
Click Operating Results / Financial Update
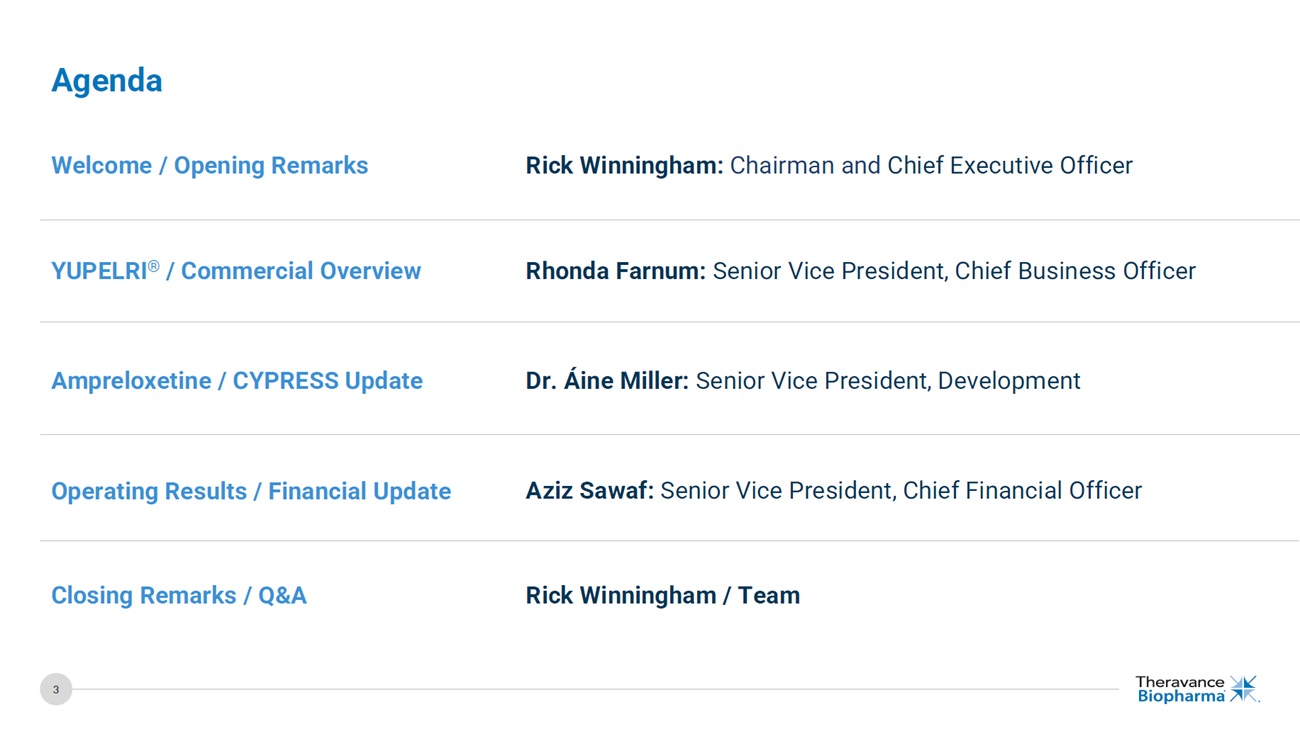point(251,491)
